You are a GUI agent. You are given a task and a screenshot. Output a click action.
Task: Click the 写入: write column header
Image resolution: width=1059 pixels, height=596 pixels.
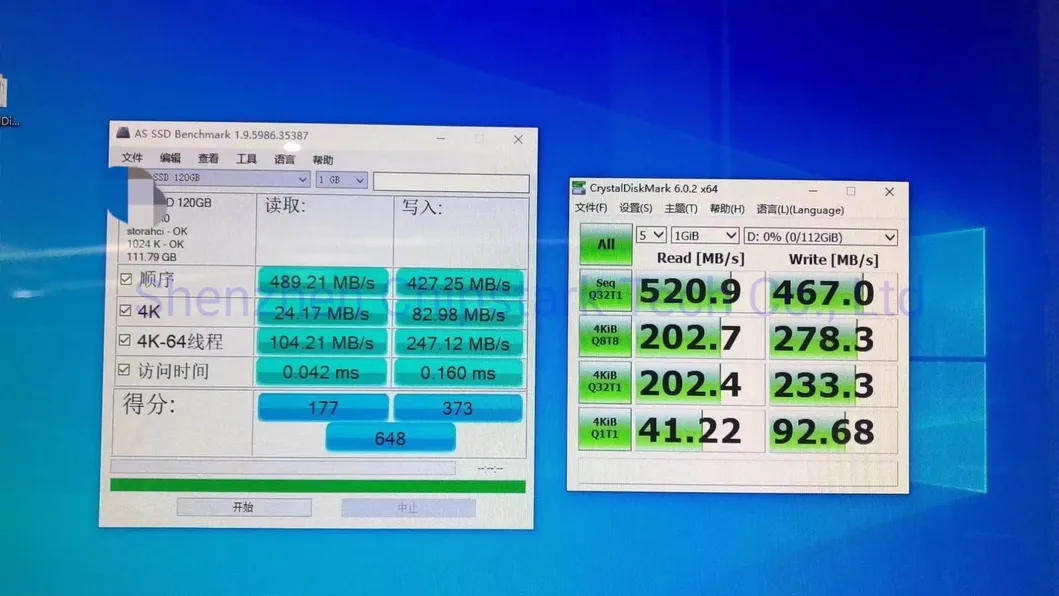click(422, 207)
